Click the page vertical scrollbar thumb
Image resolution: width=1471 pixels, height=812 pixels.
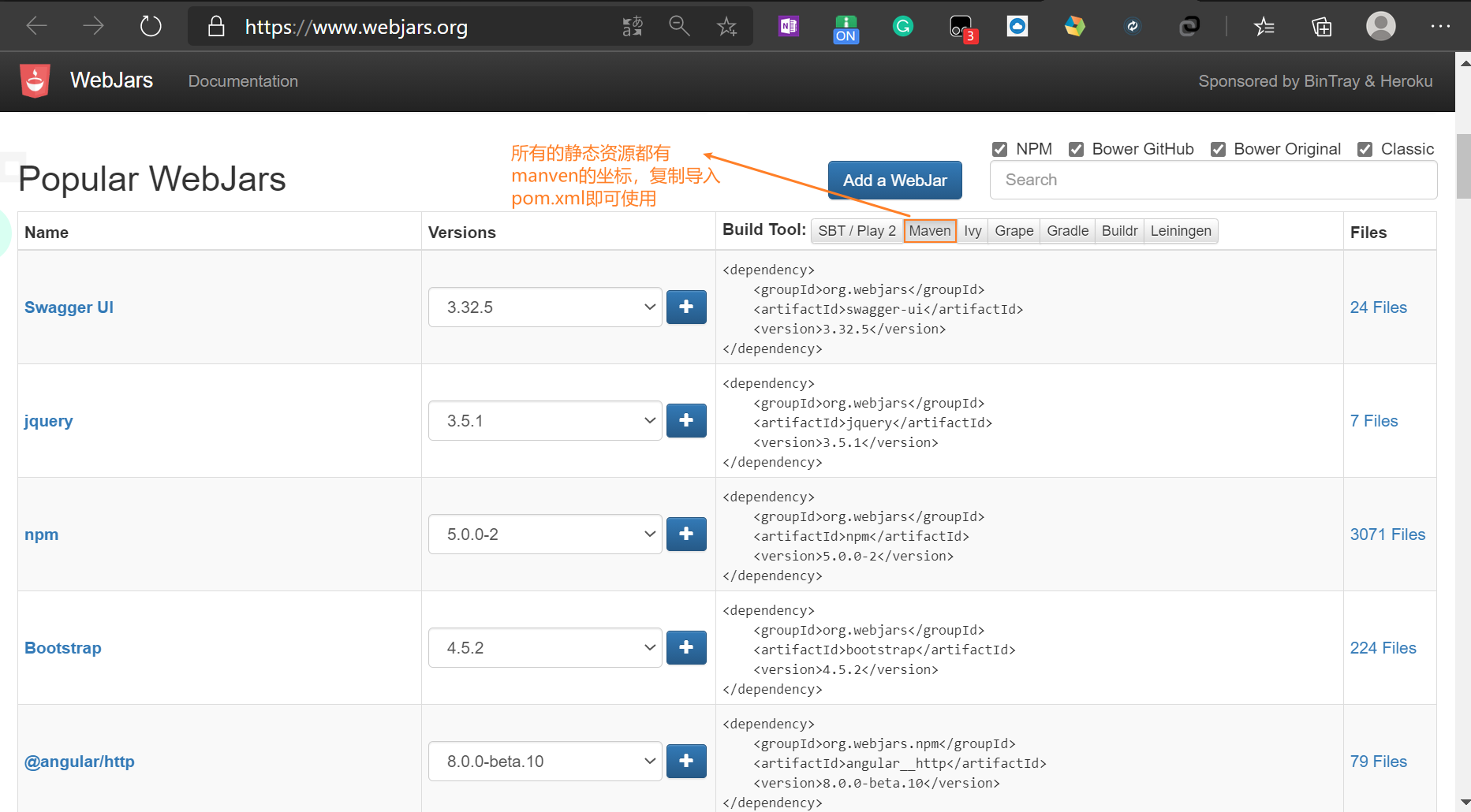pos(1464,166)
